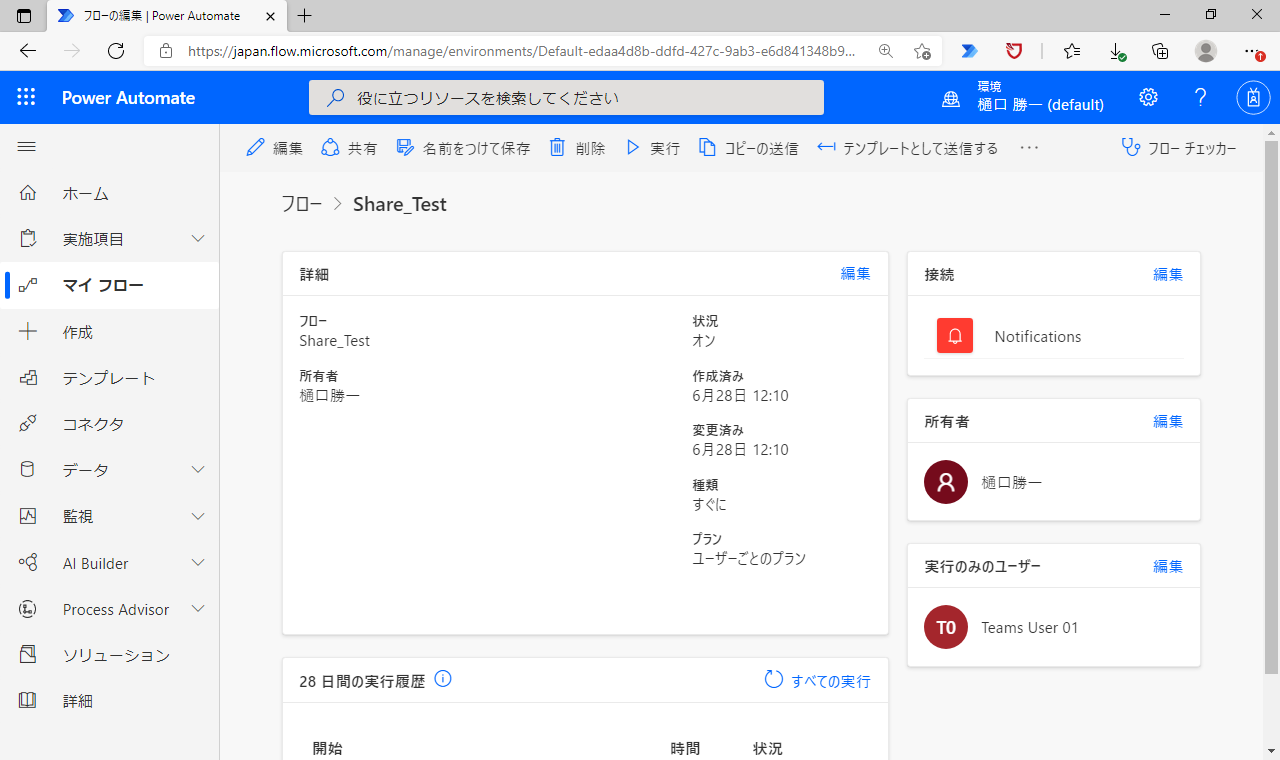This screenshot has width=1280, height=760.
Task: Click 編集 link in 実行のみのユーザー card
Action: click(x=1168, y=566)
